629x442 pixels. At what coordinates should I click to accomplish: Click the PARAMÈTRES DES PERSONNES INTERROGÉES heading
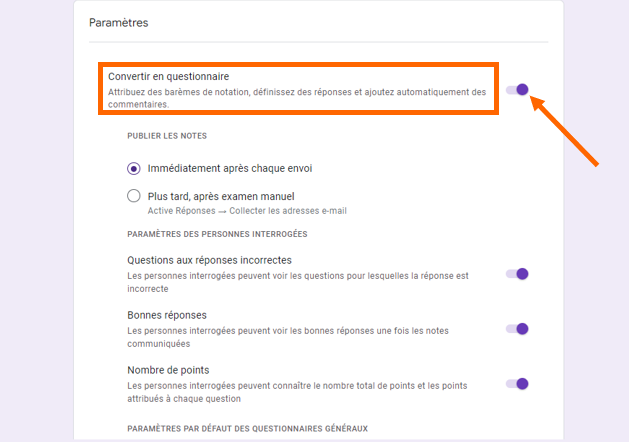(216, 234)
